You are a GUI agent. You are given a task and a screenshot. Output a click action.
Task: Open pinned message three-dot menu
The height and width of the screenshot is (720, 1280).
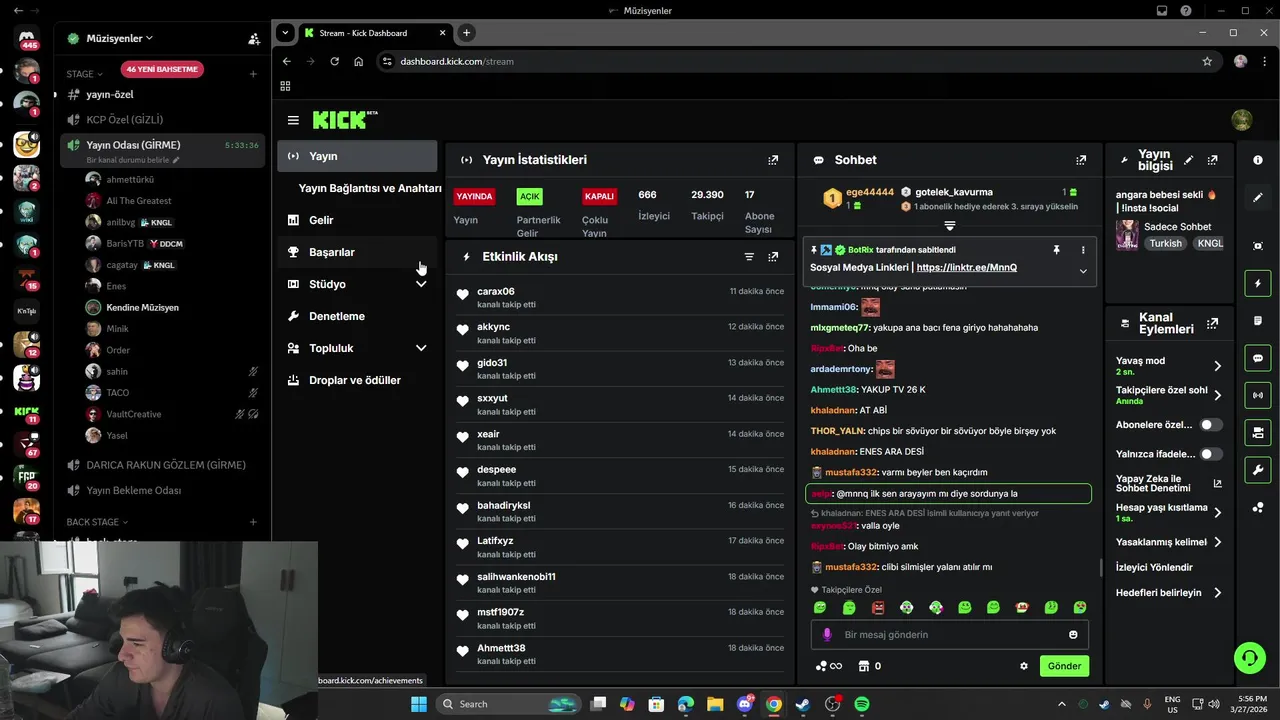pos(1083,250)
